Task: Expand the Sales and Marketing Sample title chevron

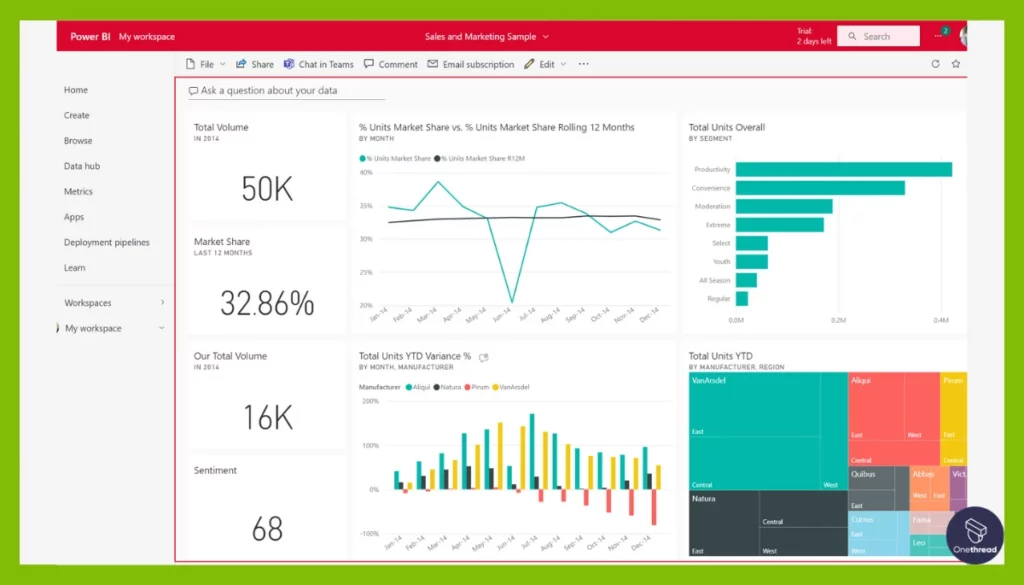Action: (545, 37)
